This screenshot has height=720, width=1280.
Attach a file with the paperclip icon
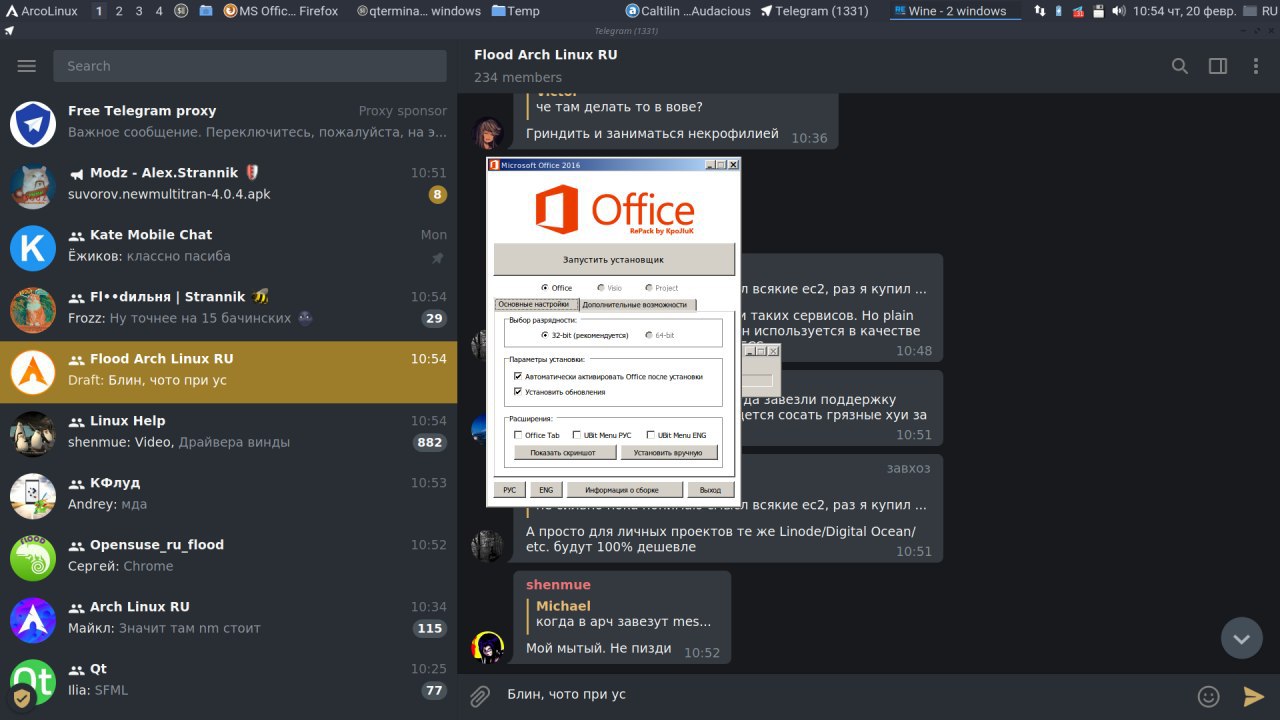tap(480, 696)
